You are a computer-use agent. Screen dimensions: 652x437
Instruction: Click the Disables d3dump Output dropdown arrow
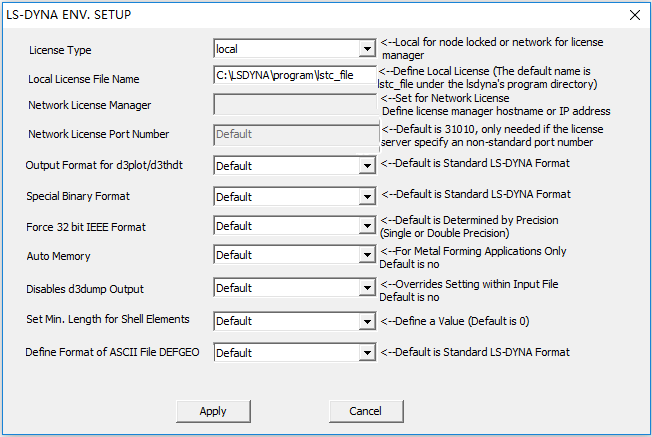click(x=367, y=288)
